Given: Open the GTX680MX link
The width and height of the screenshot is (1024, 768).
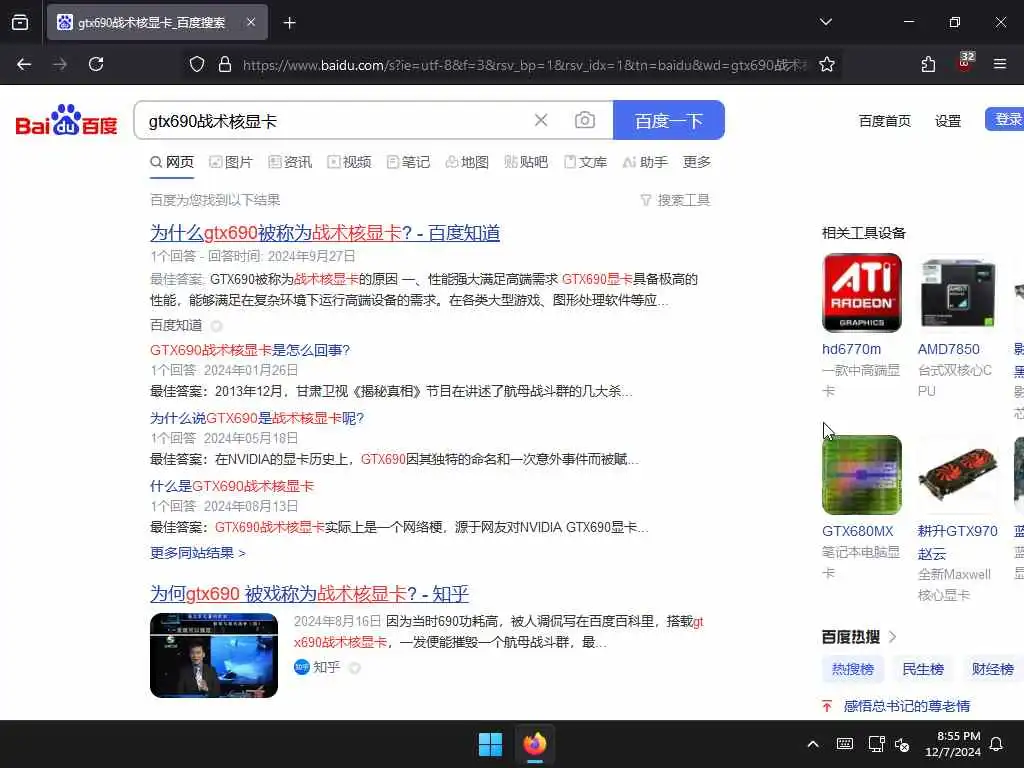Looking at the screenshot, I should pyautogui.click(x=857, y=532).
